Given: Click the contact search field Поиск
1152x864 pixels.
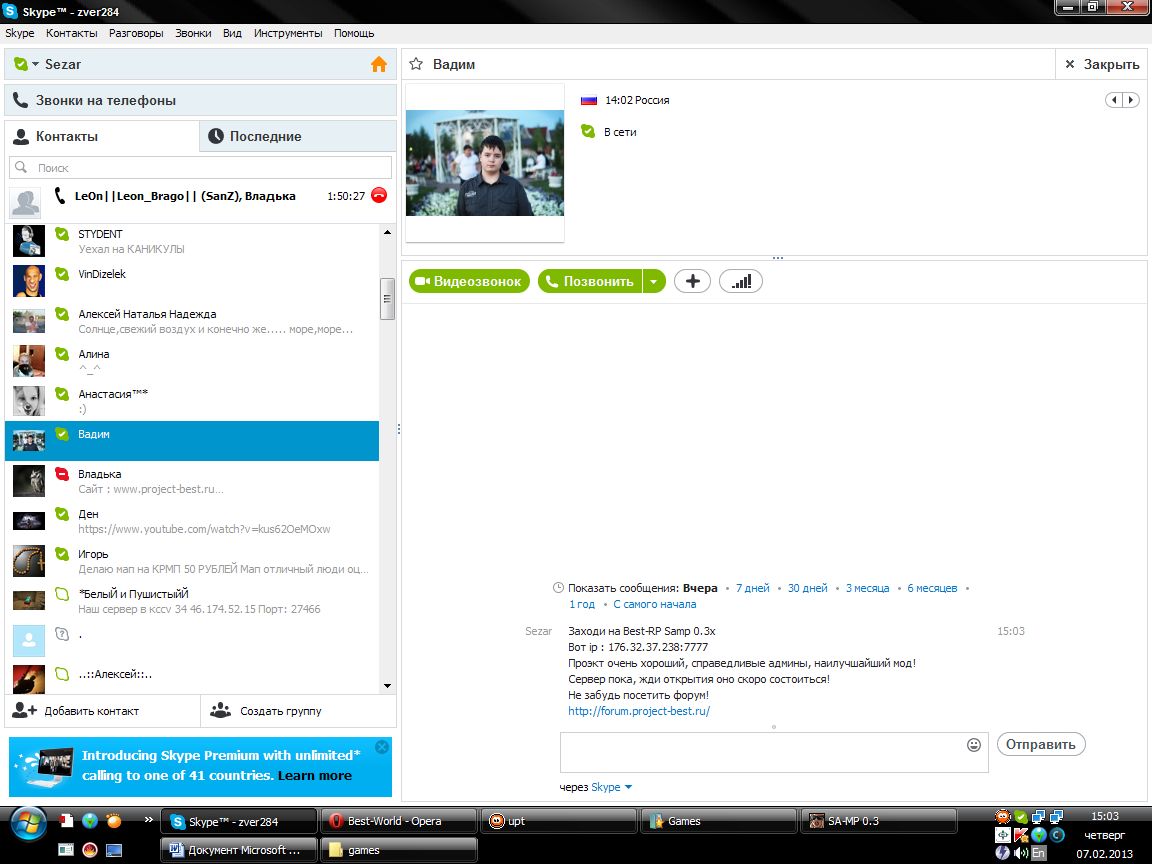Looking at the screenshot, I should [x=201, y=168].
